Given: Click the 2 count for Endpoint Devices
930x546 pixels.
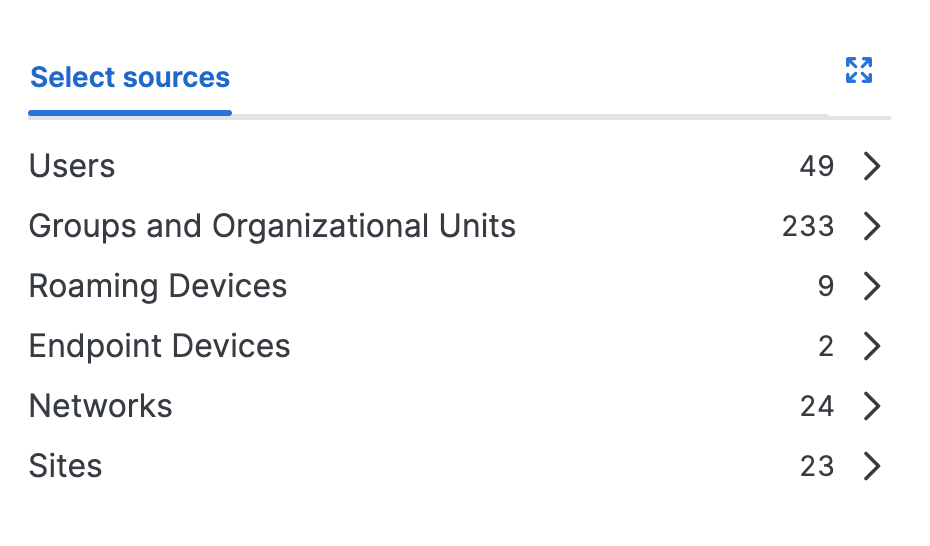Looking at the screenshot, I should click(x=826, y=346).
